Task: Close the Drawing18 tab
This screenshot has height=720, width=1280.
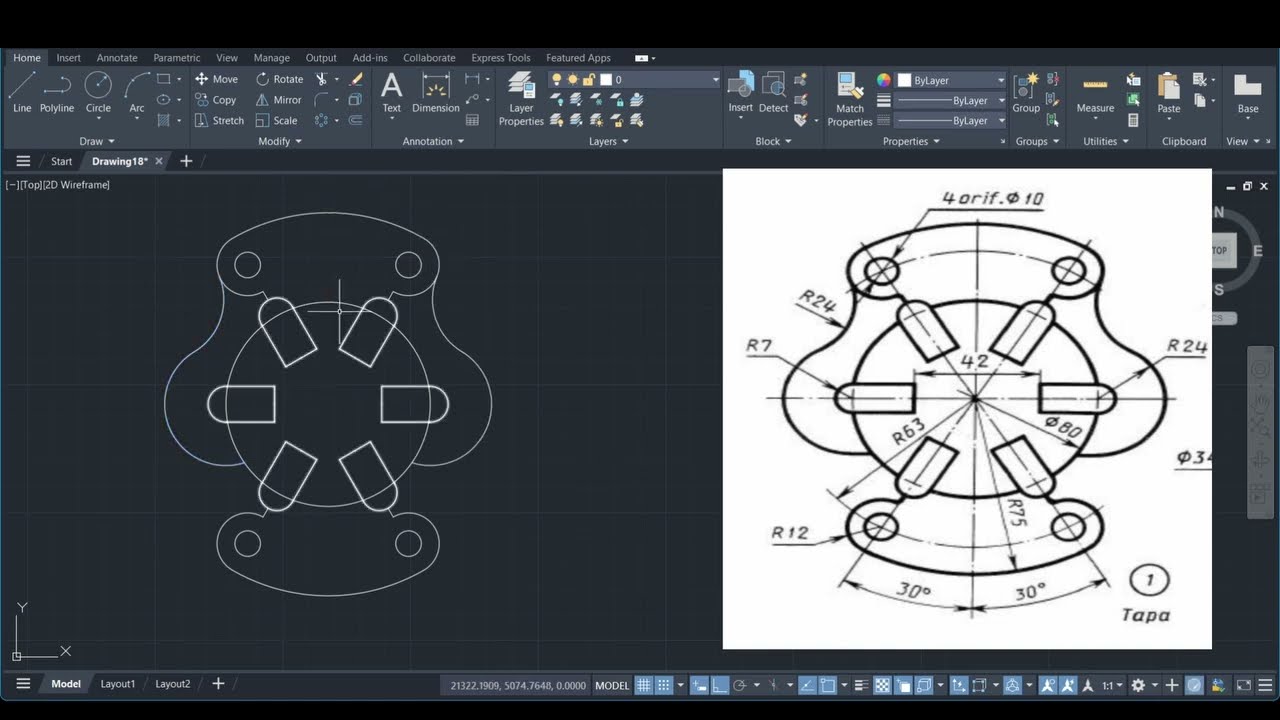Action: (158, 161)
